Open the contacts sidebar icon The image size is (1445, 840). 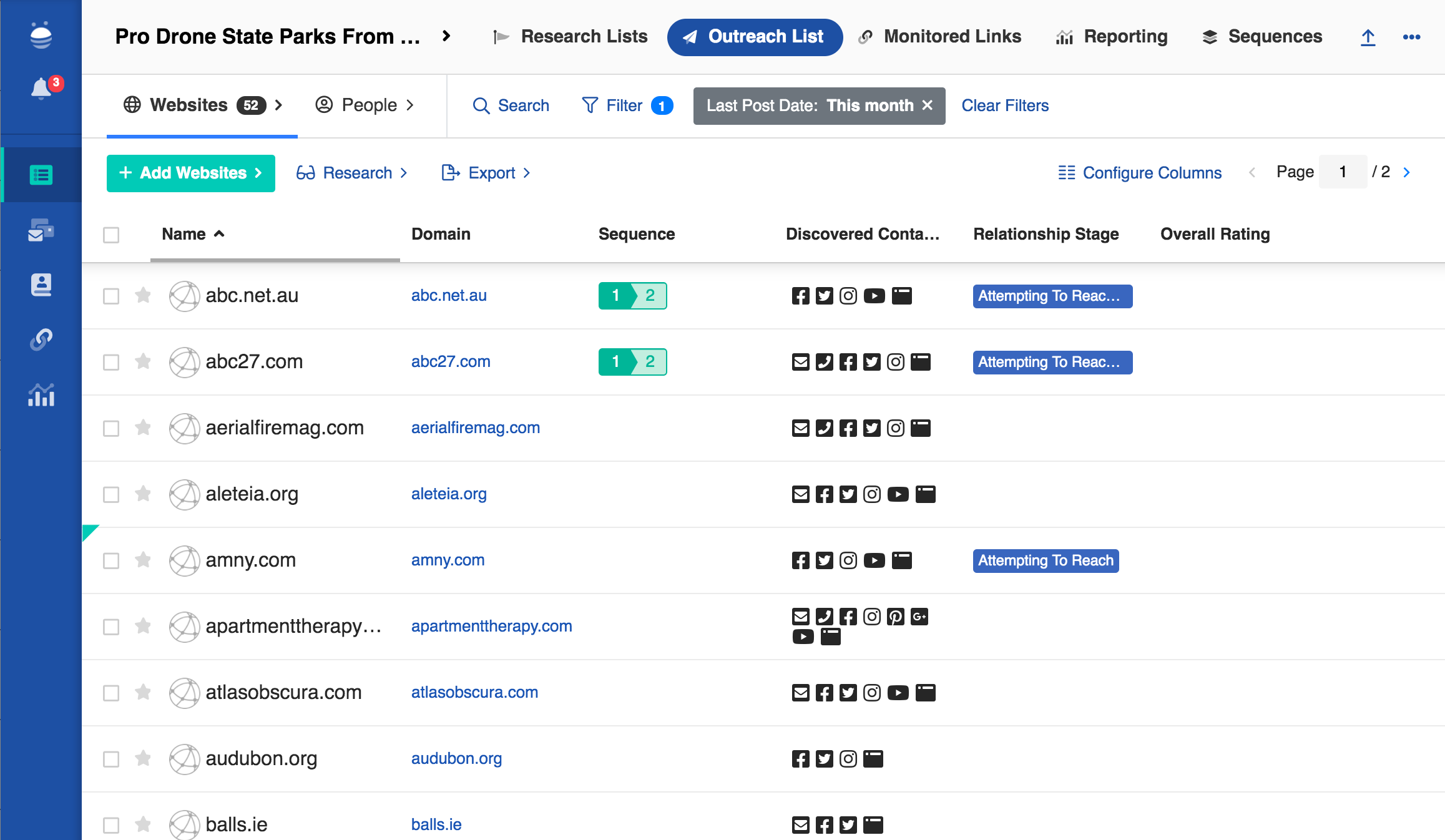41,285
